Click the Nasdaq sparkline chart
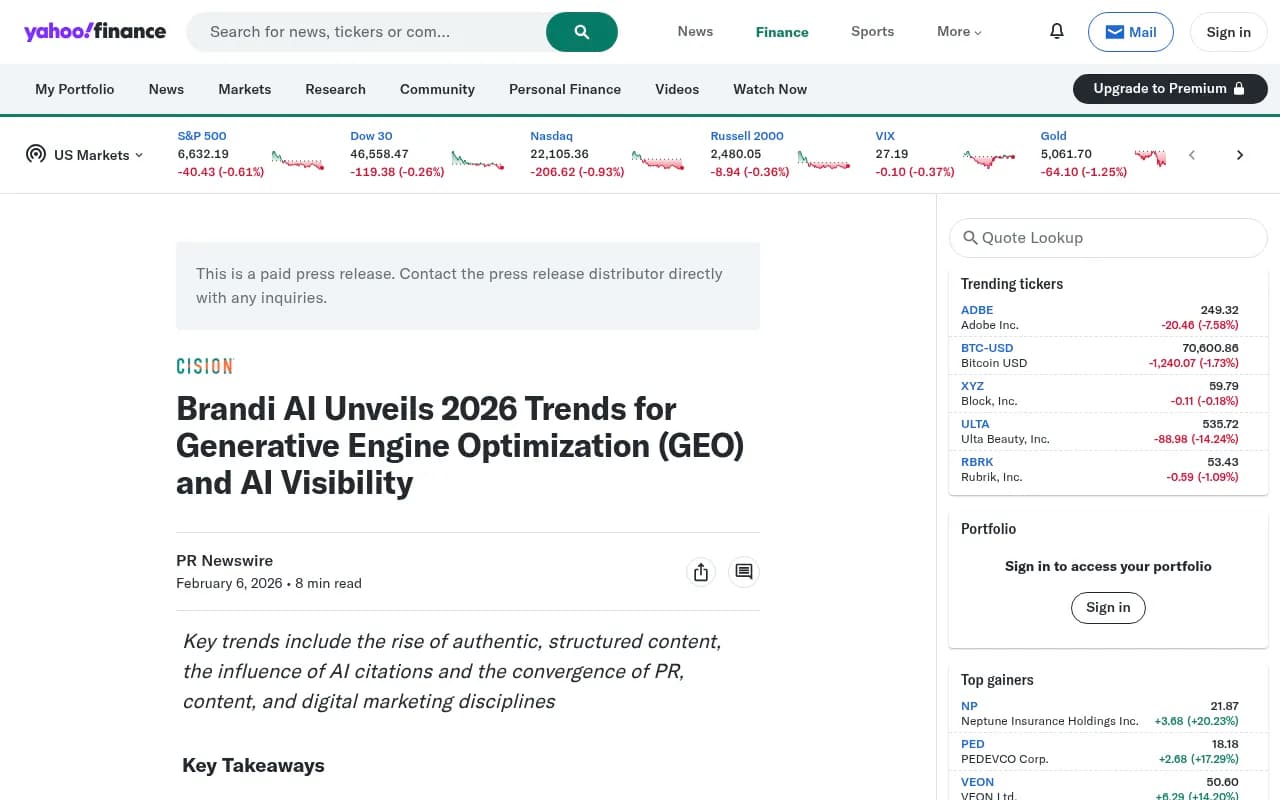Screen dimensions: 1280x800 coord(657,157)
